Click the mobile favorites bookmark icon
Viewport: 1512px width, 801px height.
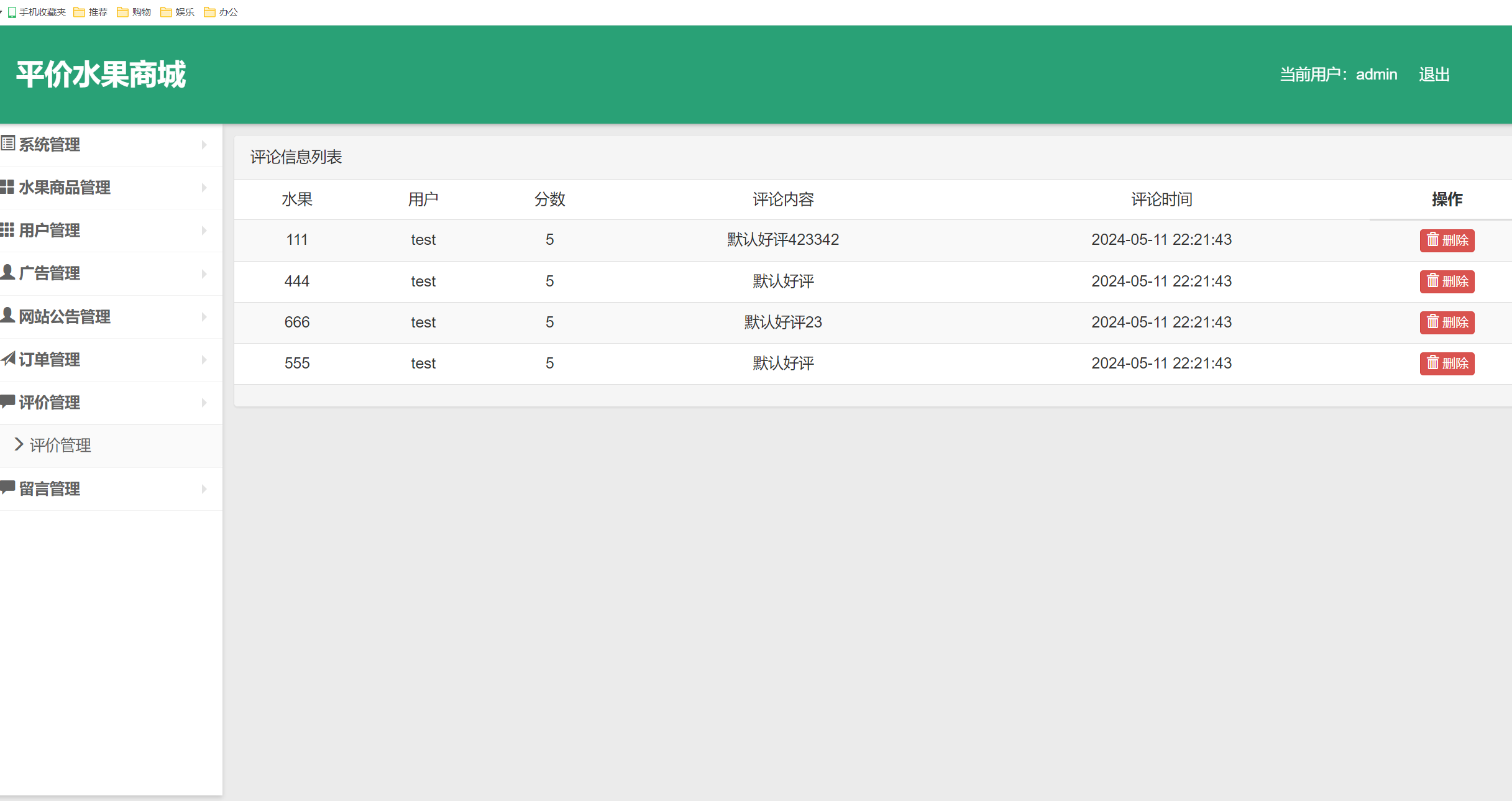(12, 12)
